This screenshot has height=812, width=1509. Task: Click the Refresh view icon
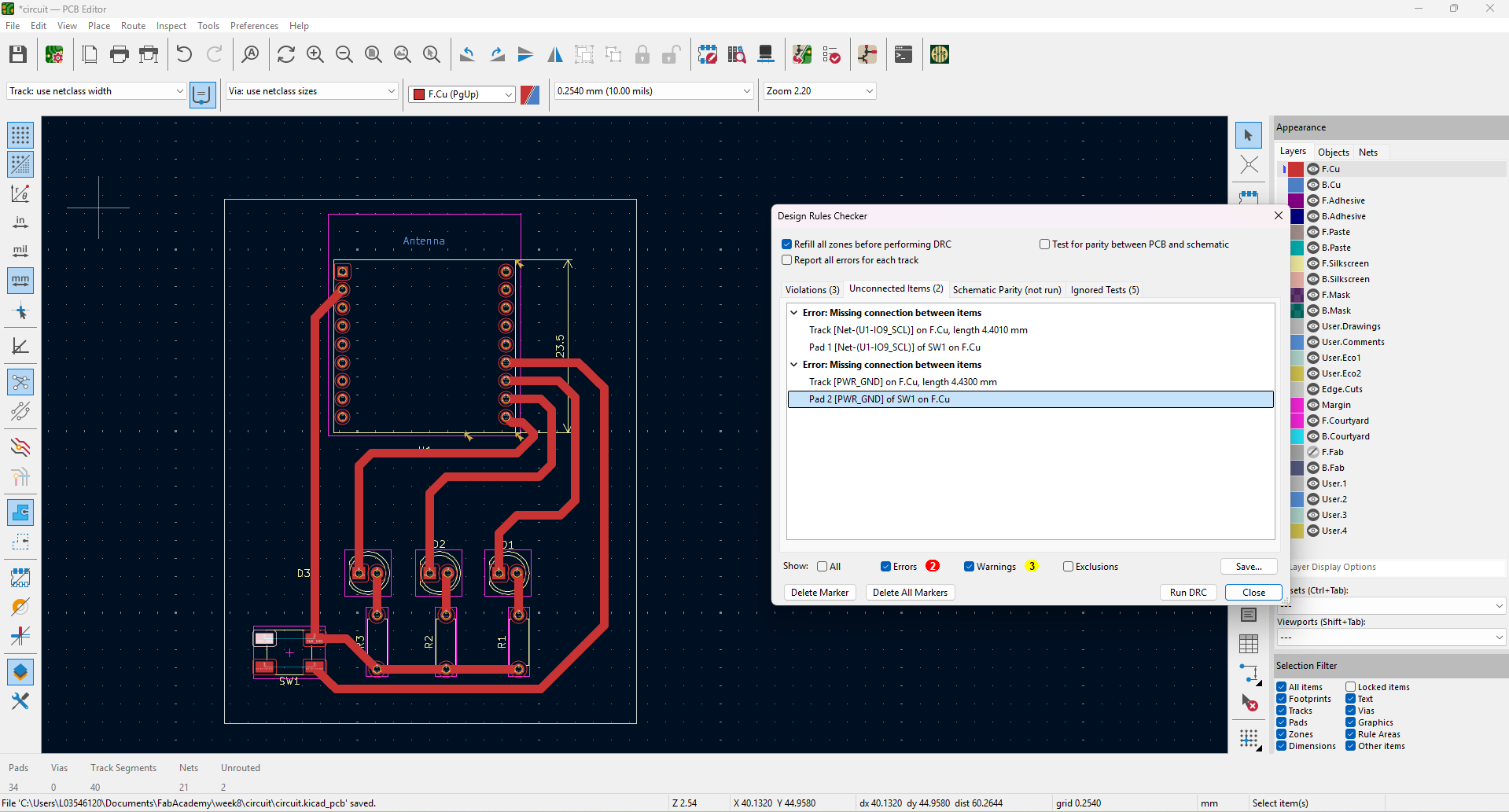point(286,54)
